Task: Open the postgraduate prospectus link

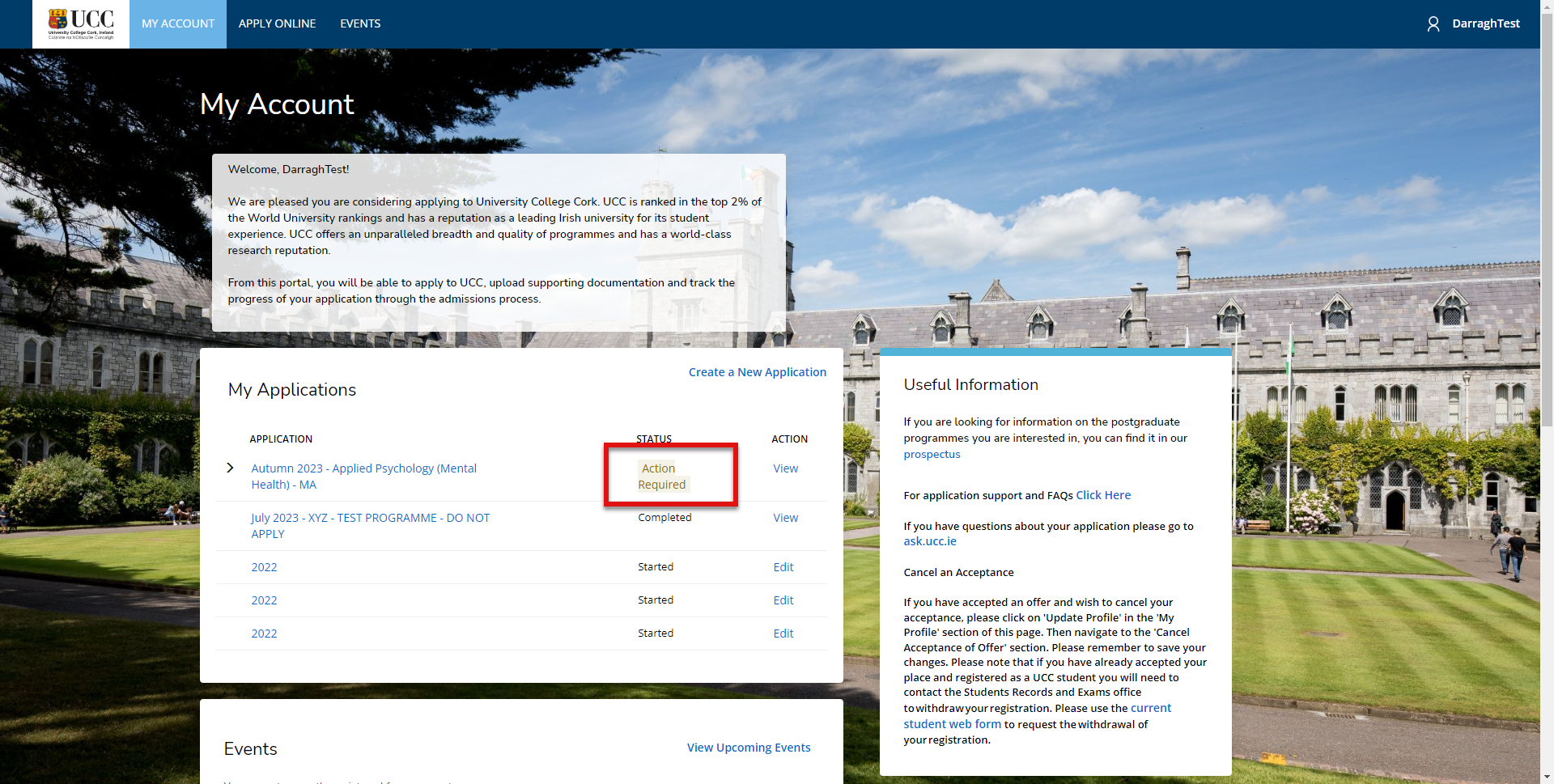Action: [932, 455]
